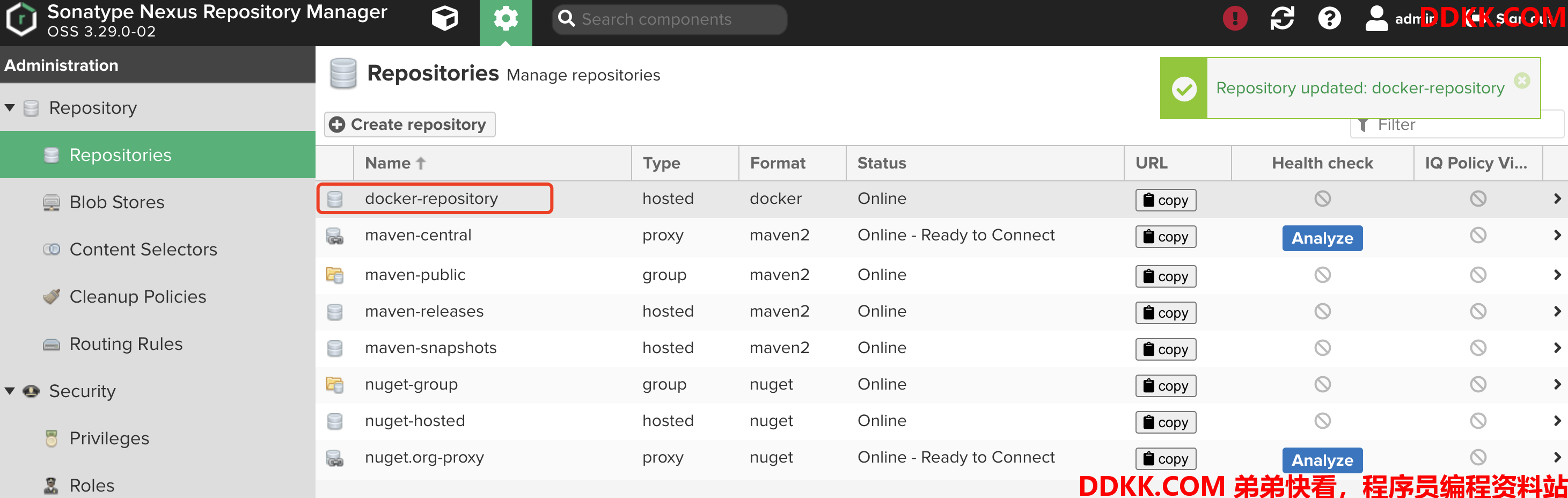Sort by the Type column header

[685, 163]
